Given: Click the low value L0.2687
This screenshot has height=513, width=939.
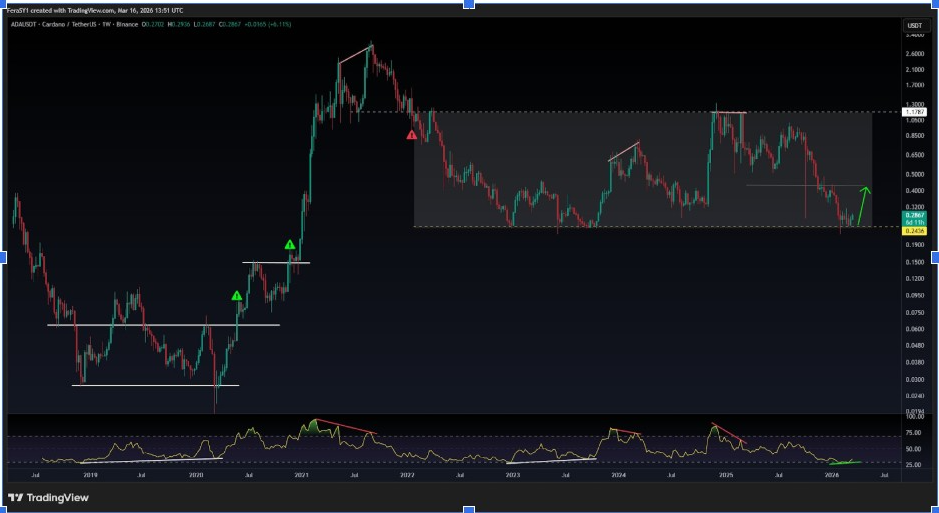Looking at the screenshot, I should click(205, 25).
